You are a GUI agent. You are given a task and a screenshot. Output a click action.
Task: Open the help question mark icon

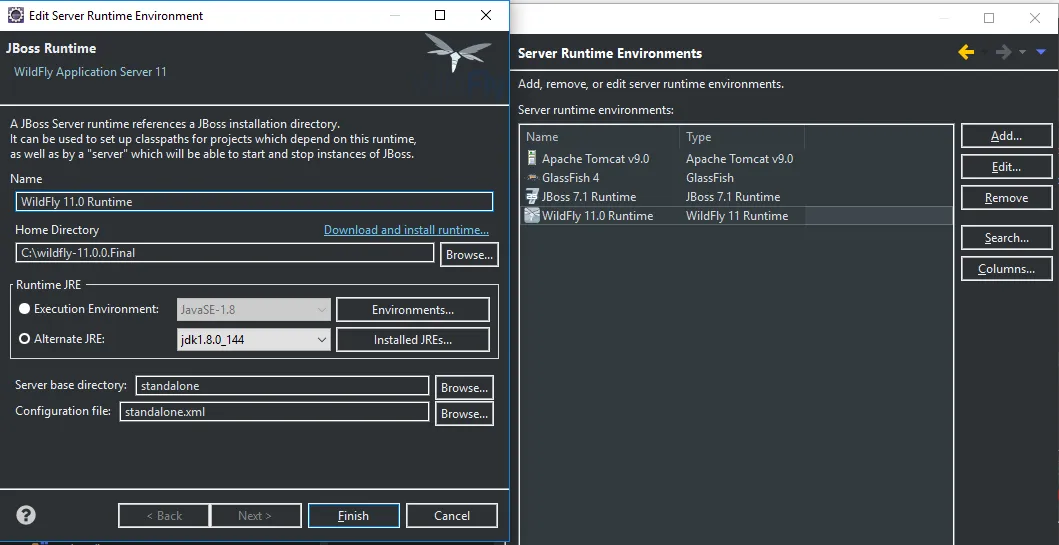tap(26, 515)
